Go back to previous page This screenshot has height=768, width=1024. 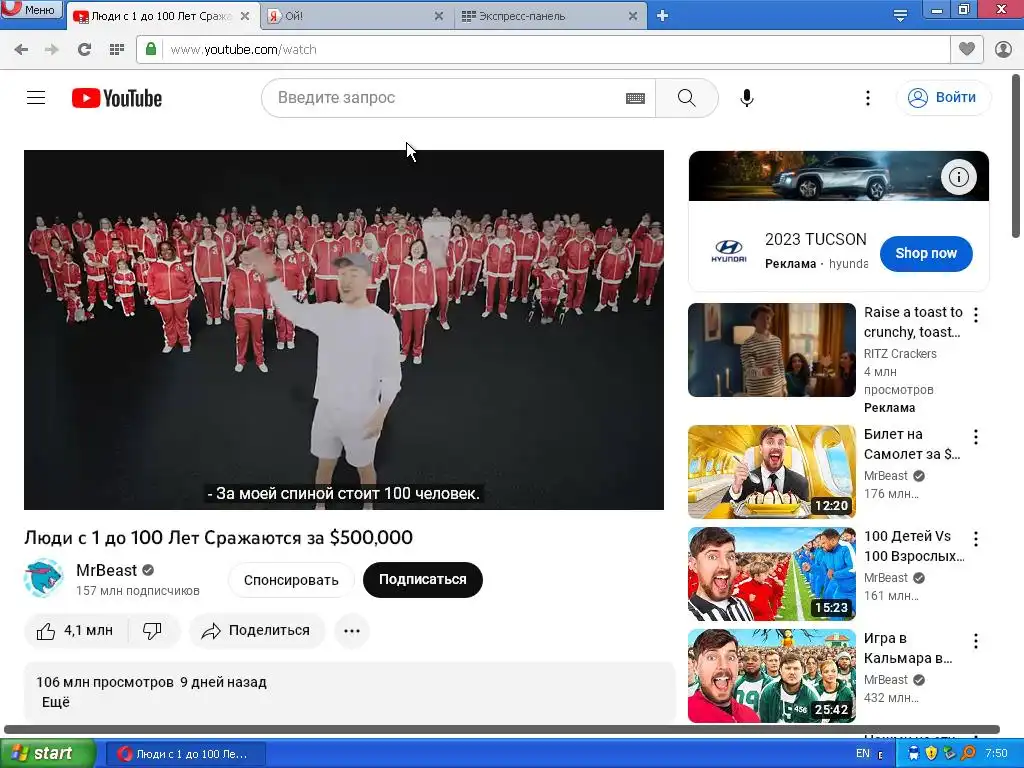click(x=21, y=50)
